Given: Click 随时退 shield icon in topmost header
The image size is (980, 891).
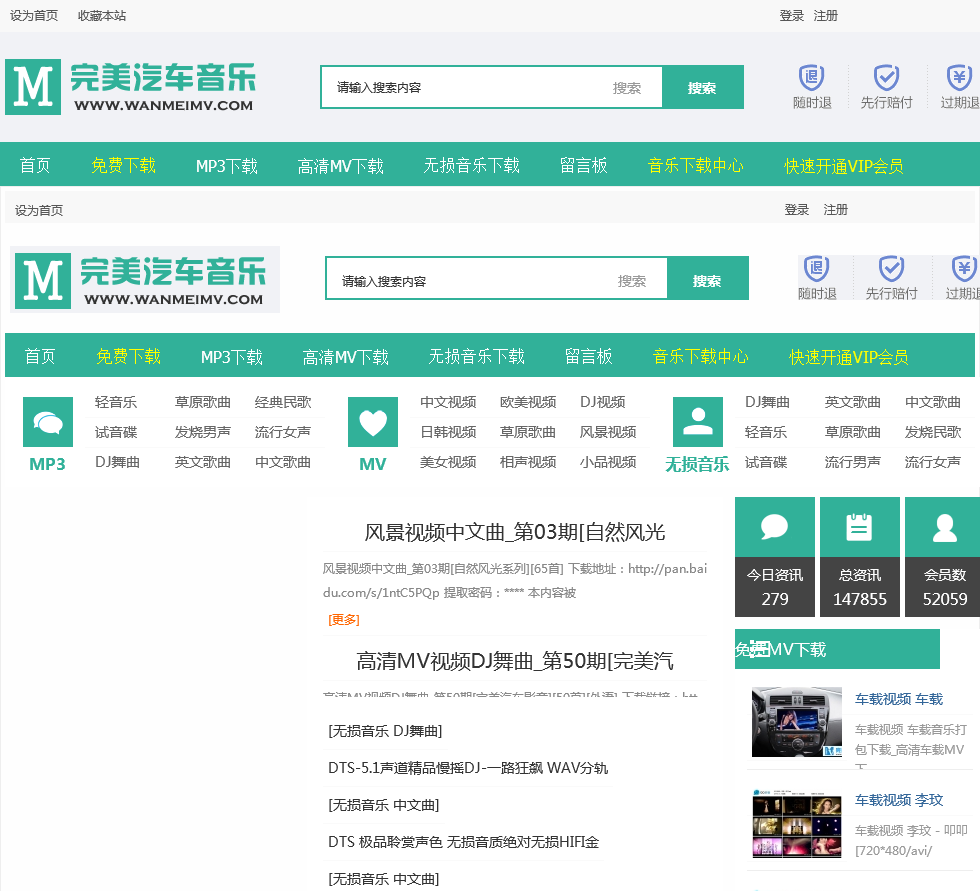Looking at the screenshot, I should 811,78.
